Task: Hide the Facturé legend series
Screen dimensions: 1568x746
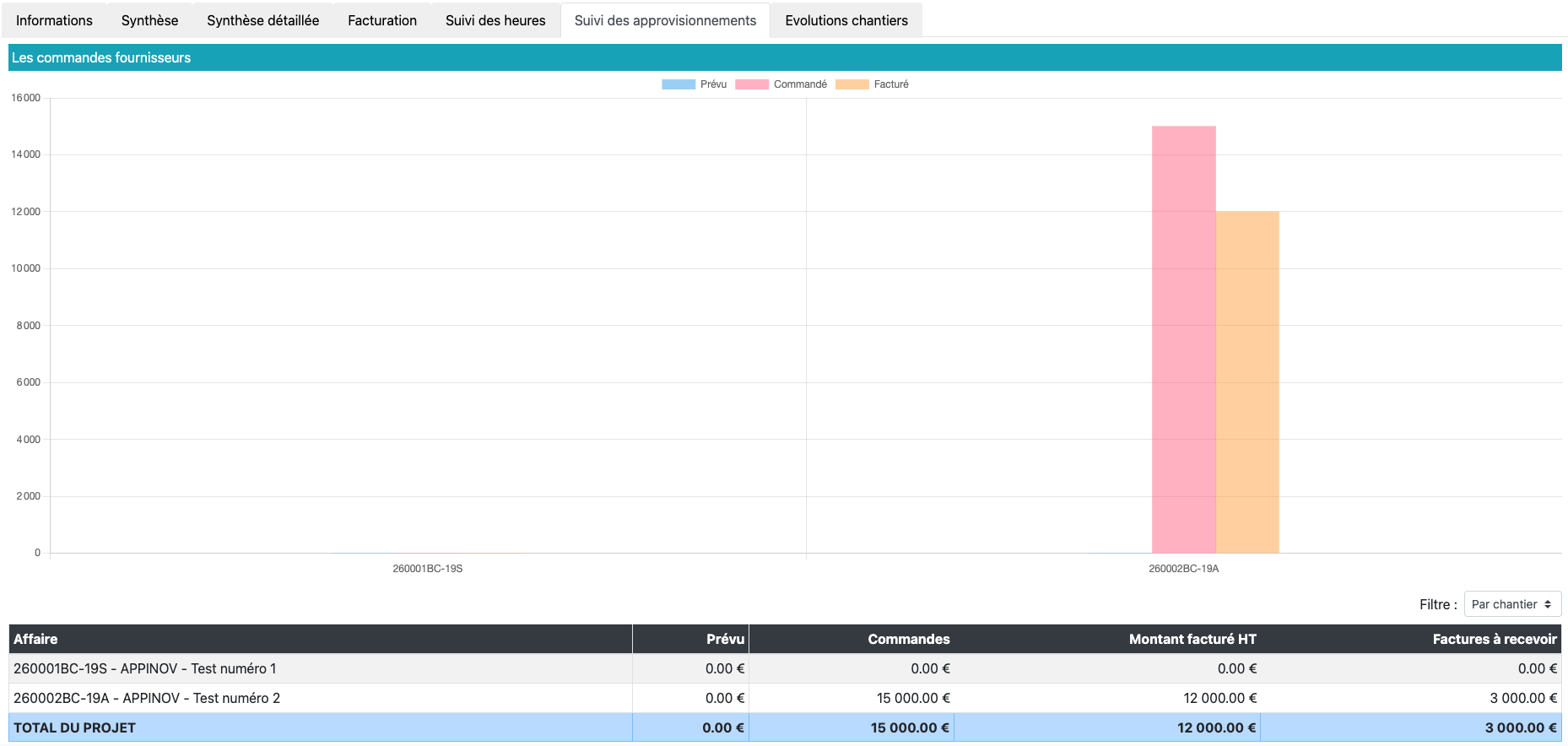Action: pyautogui.click(x=873, y=84)
